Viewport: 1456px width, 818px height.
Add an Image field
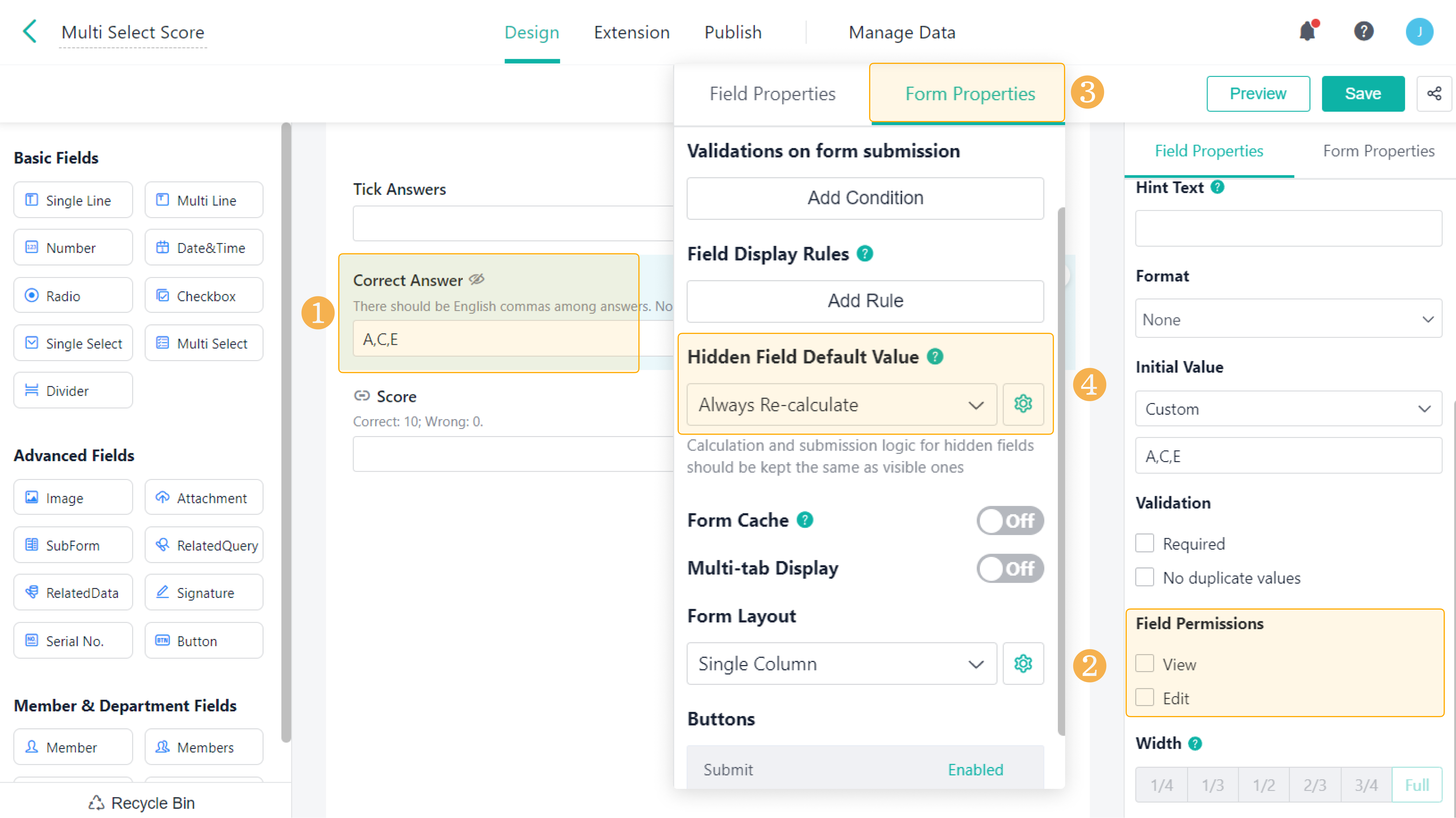click(x=73, y=498)
